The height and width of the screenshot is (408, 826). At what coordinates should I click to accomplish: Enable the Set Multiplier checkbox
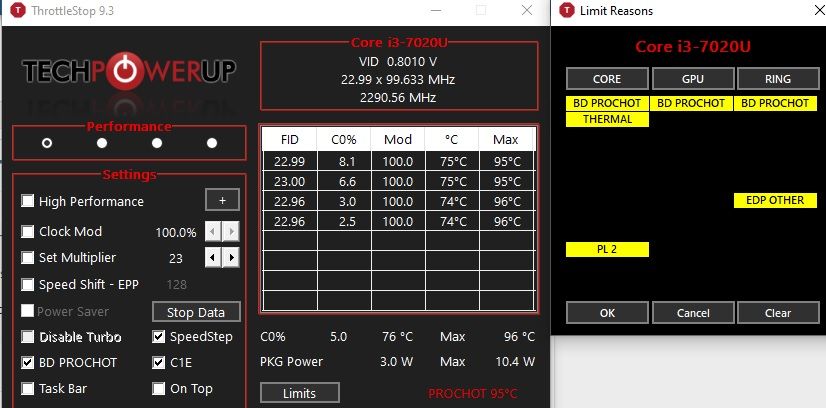tap(27, 257)
